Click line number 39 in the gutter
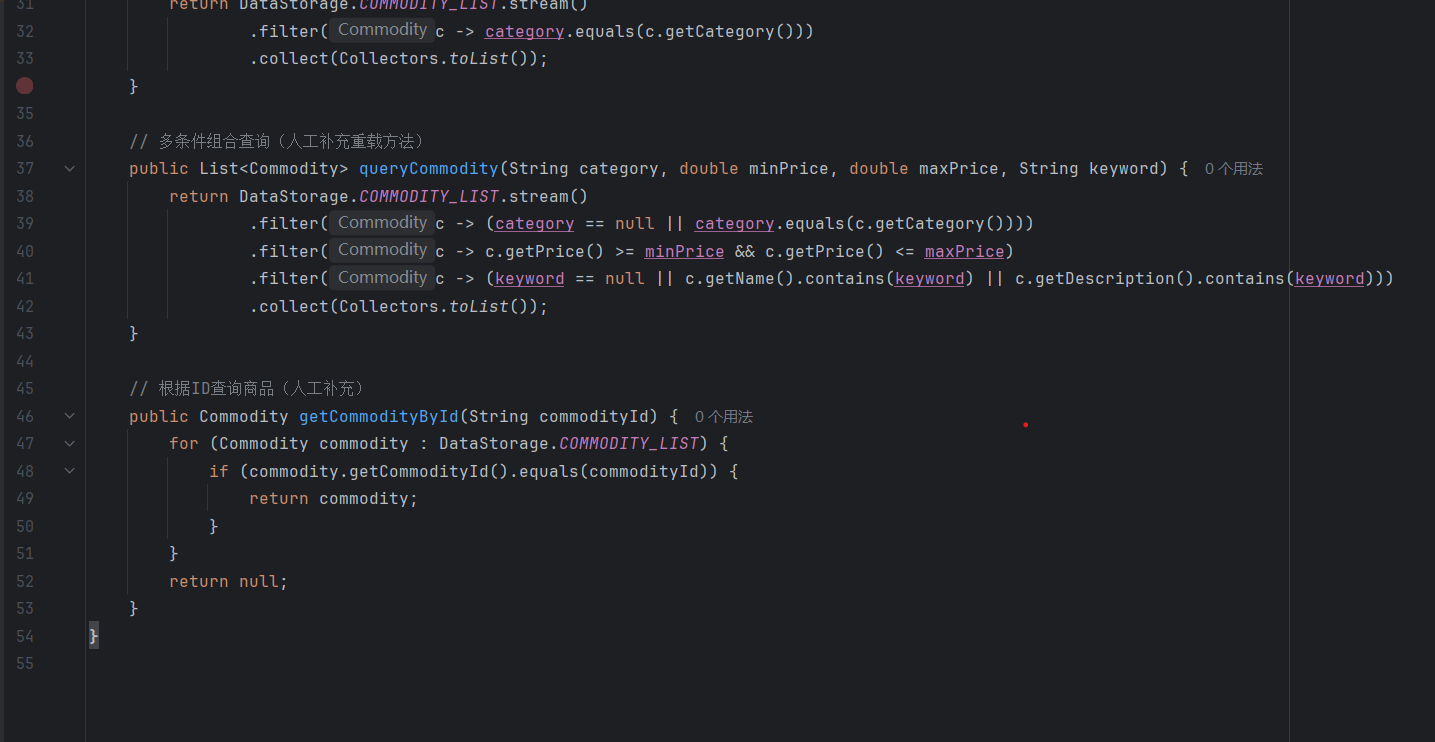 point(25,223)
